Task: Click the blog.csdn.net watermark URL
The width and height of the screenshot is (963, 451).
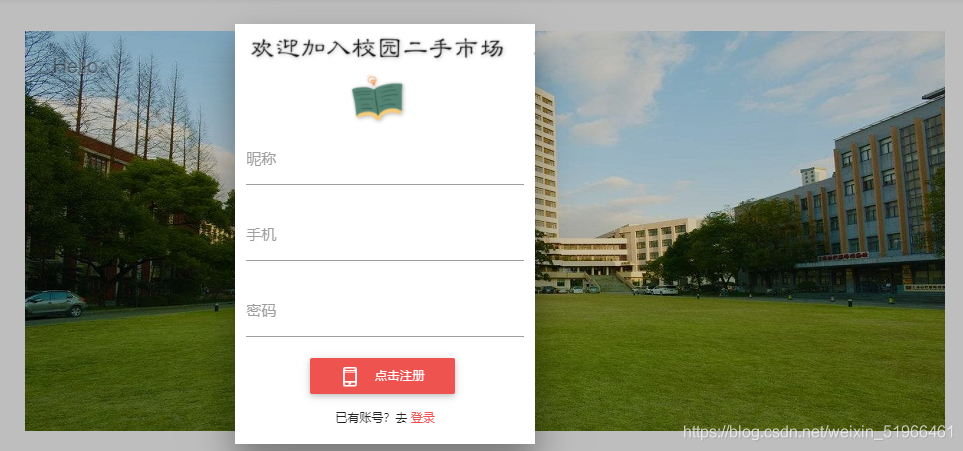Action: point(818,433)
